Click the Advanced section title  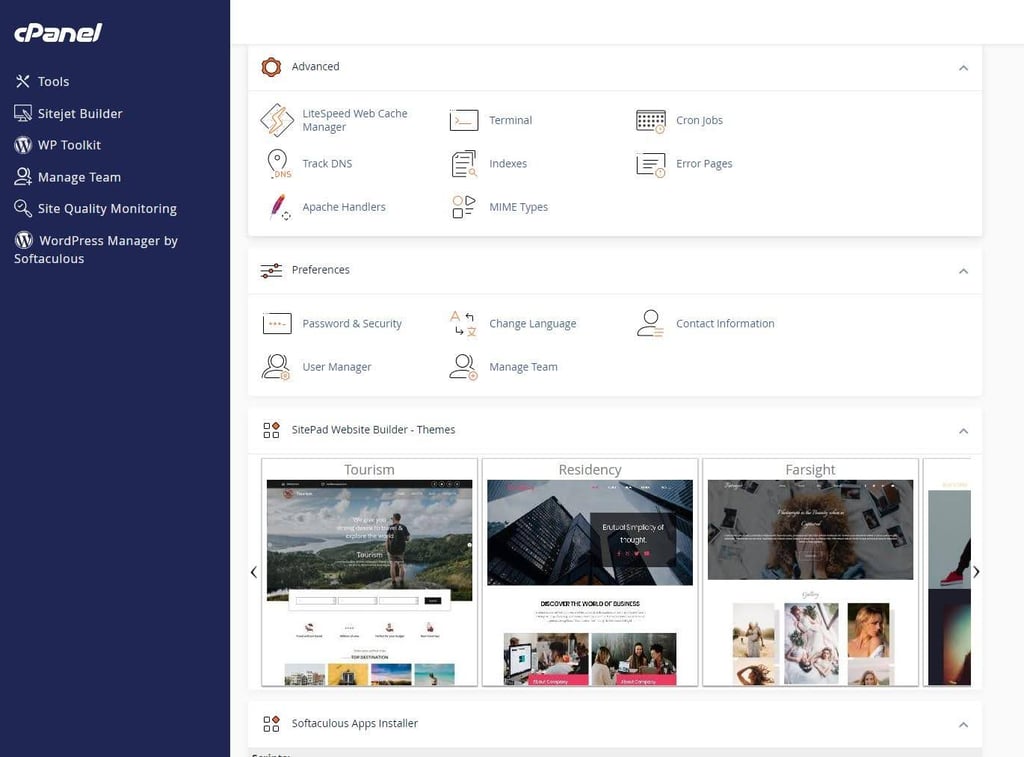tap(315, 67)
